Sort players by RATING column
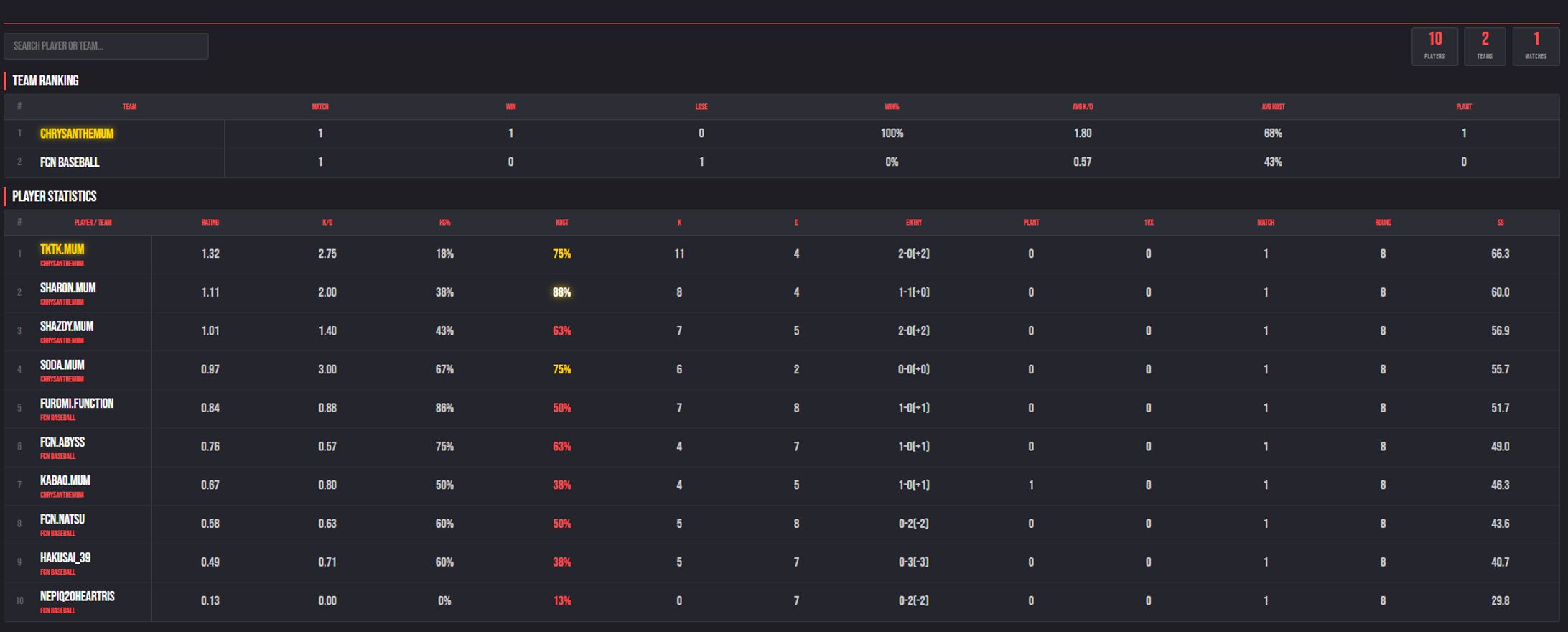 pyautogui.click(x=211, y=223)
